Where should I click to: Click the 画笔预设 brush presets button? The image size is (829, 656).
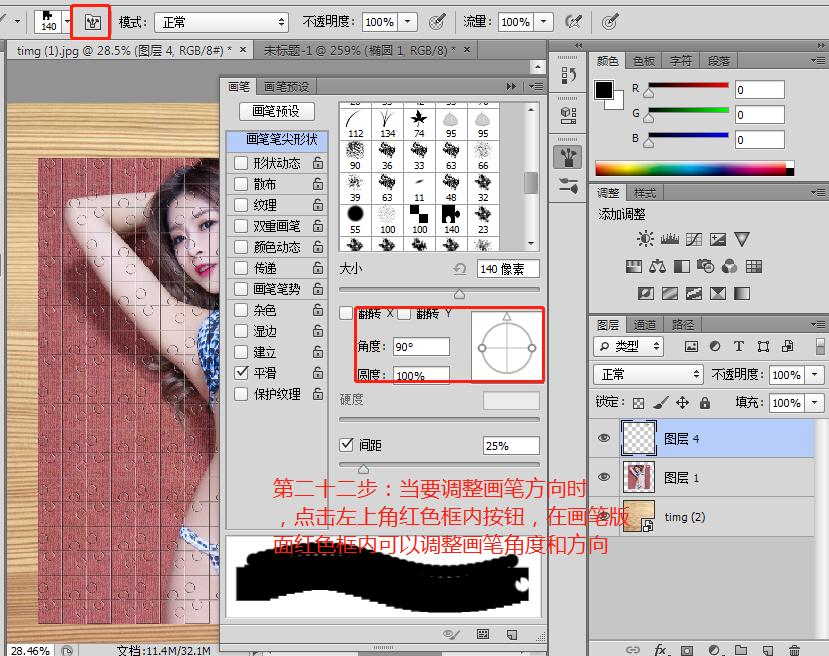[276, 110]
